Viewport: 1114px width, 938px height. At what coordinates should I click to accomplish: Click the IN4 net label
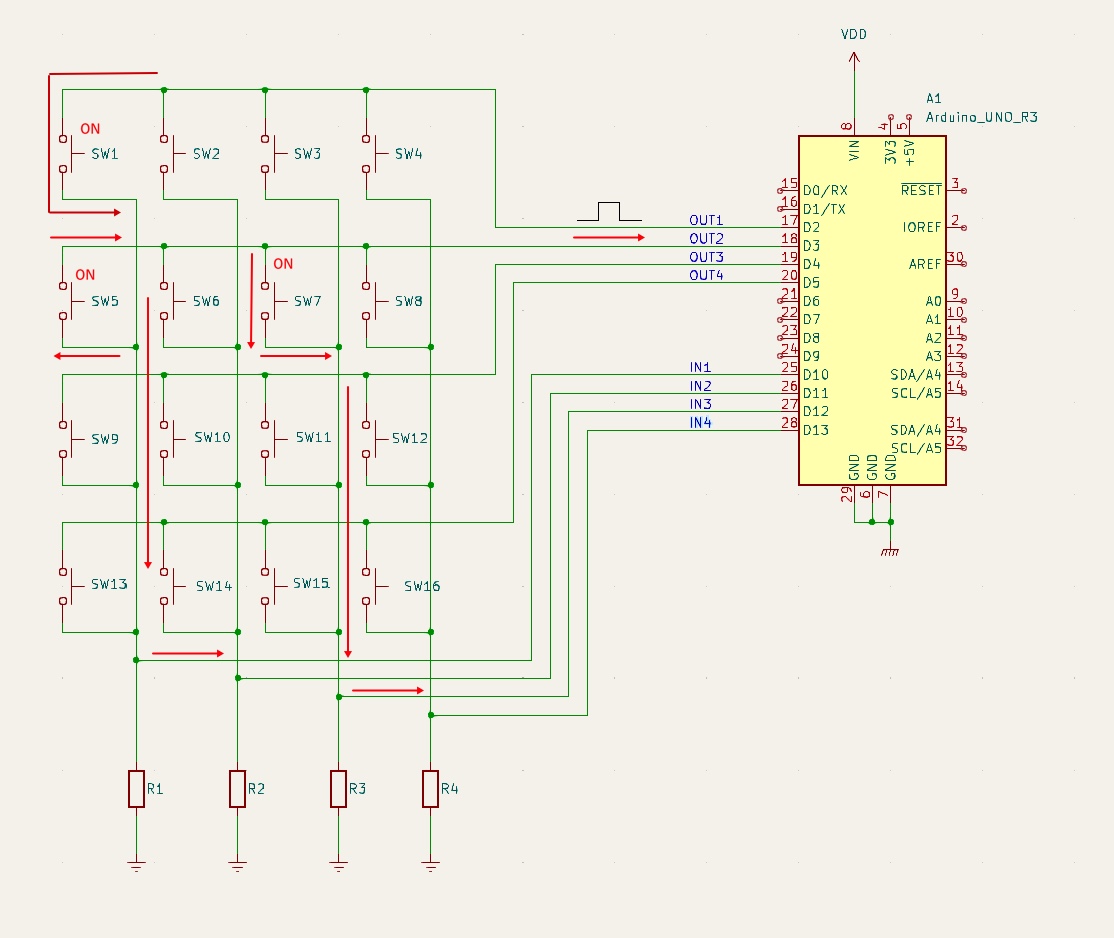click(700, 423)
